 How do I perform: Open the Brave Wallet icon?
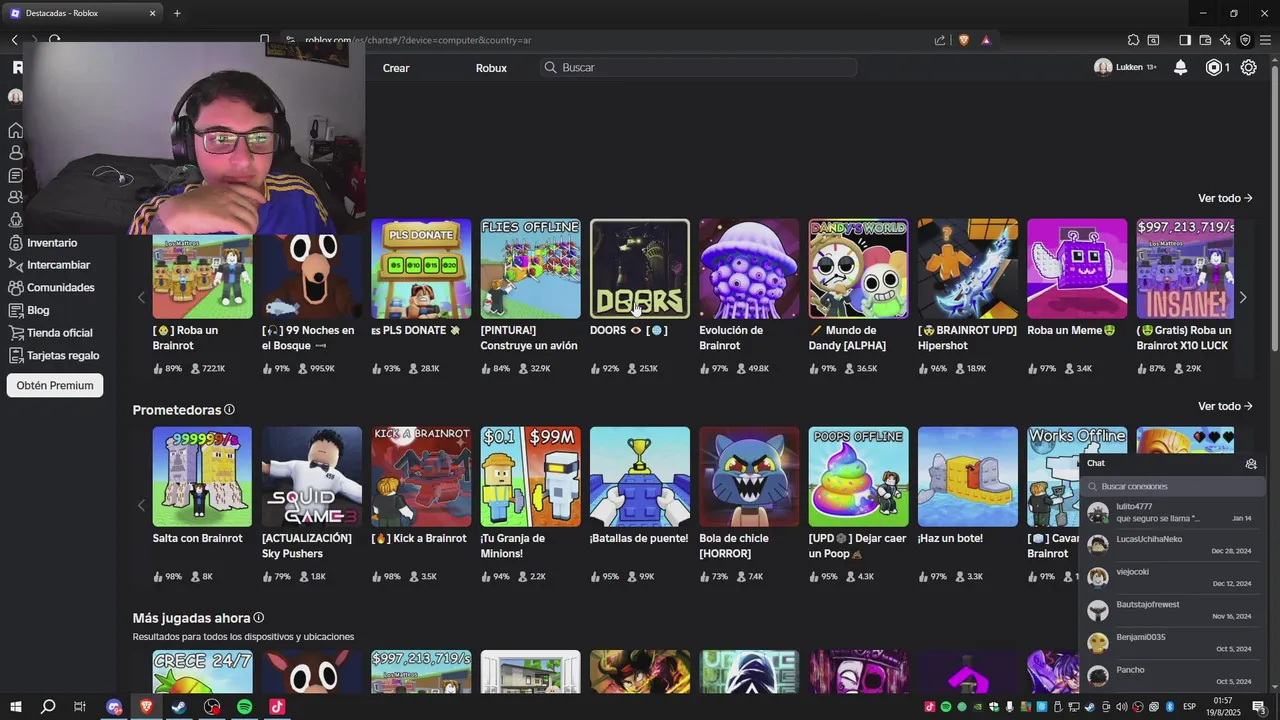pos(1205,40)
